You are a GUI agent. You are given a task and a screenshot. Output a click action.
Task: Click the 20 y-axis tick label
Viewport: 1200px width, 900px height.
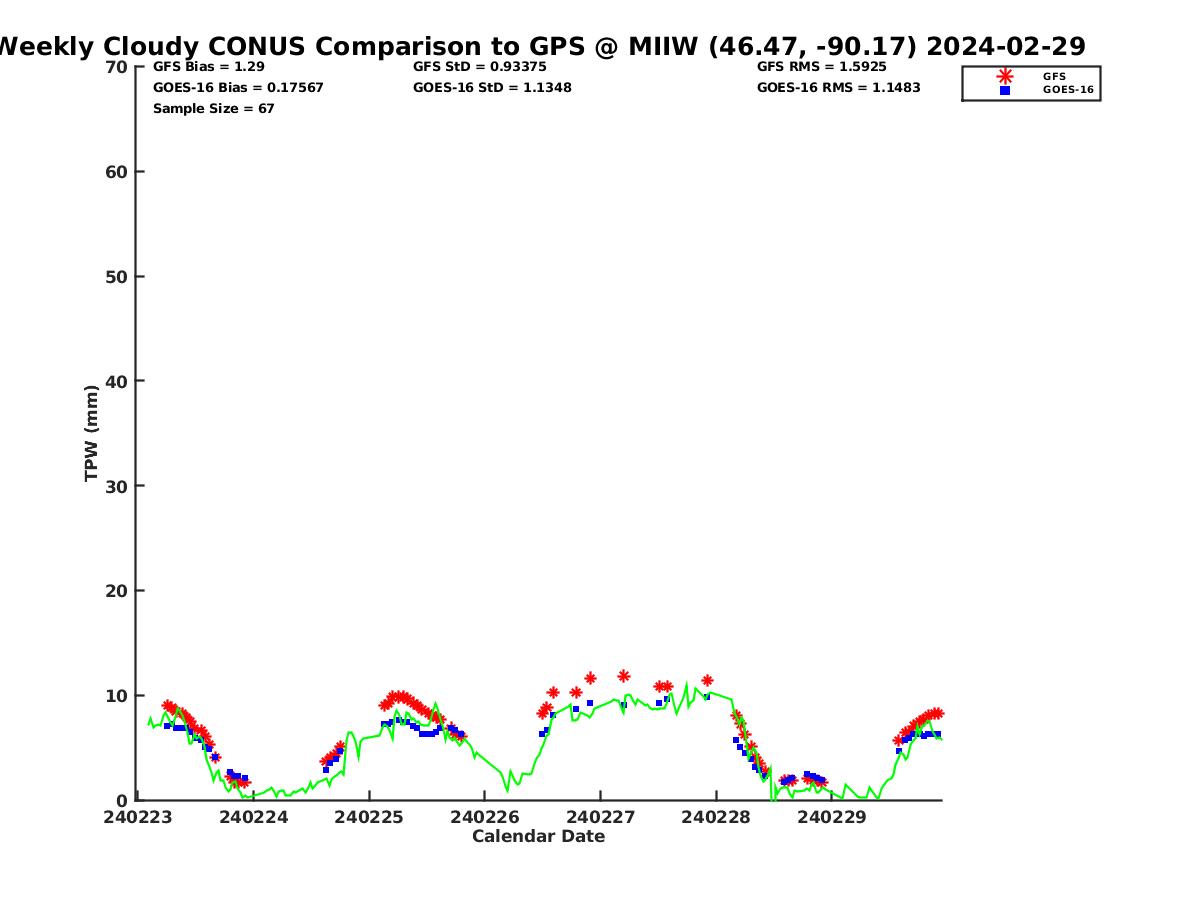pyautogui.click(x=116, y=591)
